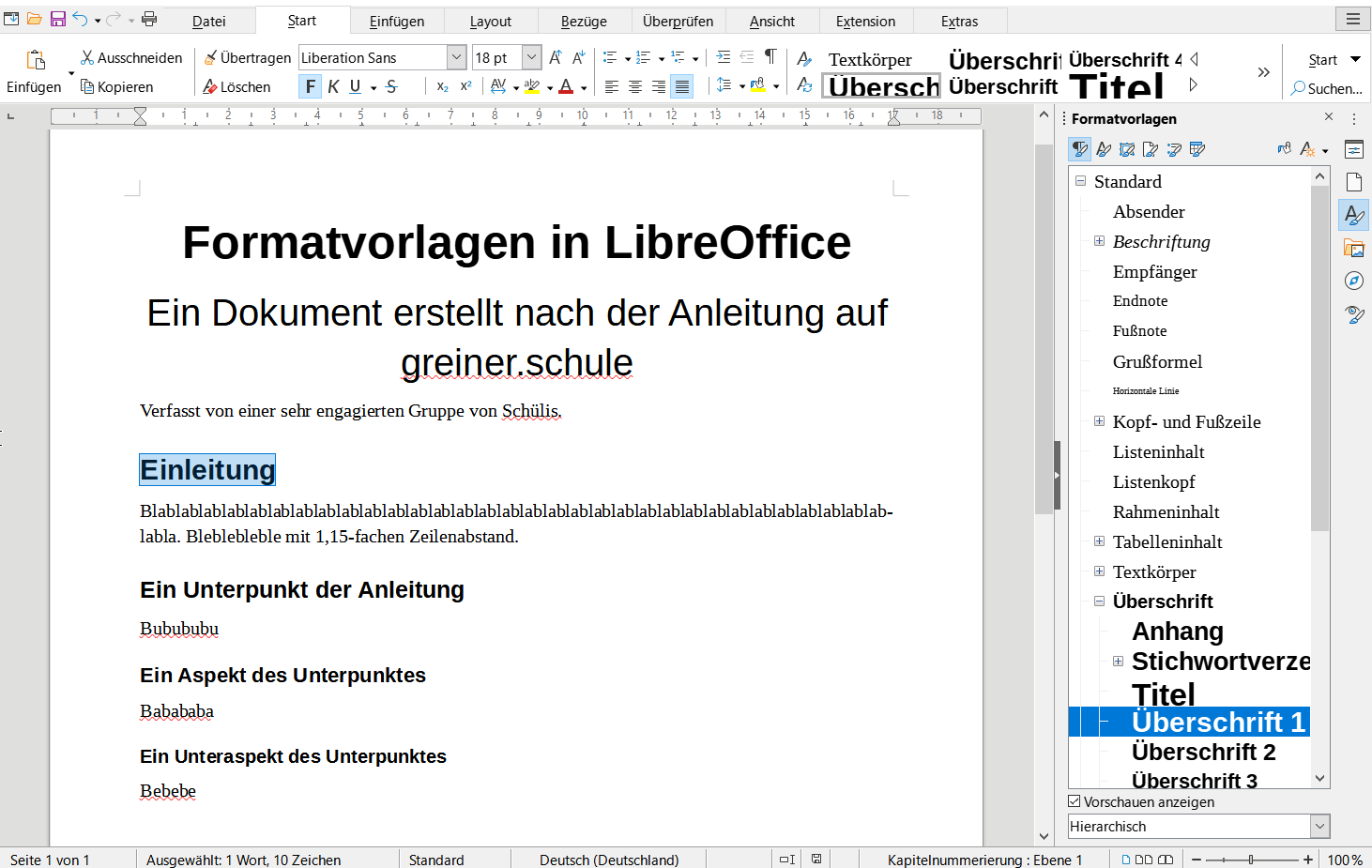This screenshot has height=868, width=1372.
Task: Toggle subscript formatting
Action: (443, 86)
